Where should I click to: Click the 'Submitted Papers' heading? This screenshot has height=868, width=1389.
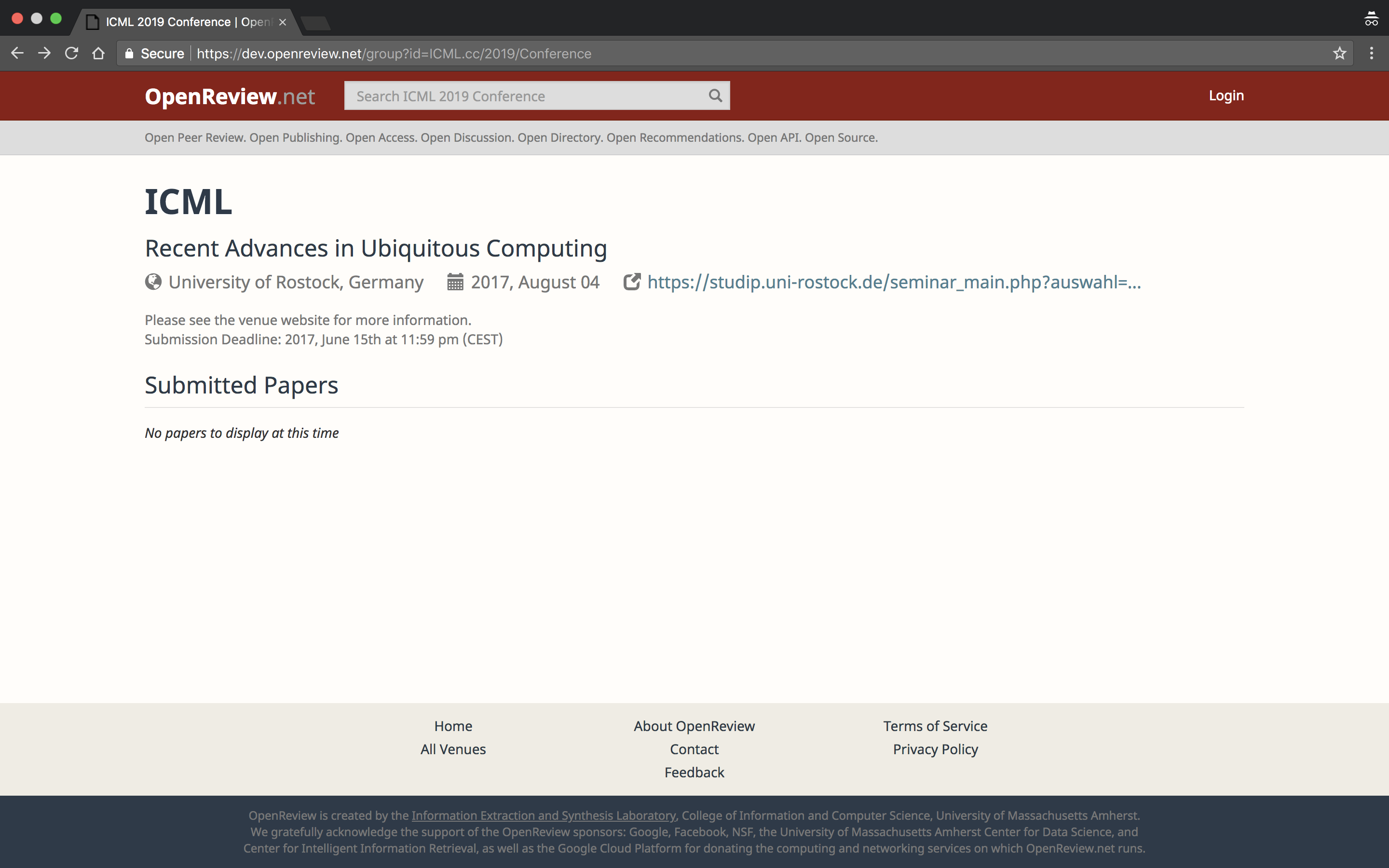point(241,385)
